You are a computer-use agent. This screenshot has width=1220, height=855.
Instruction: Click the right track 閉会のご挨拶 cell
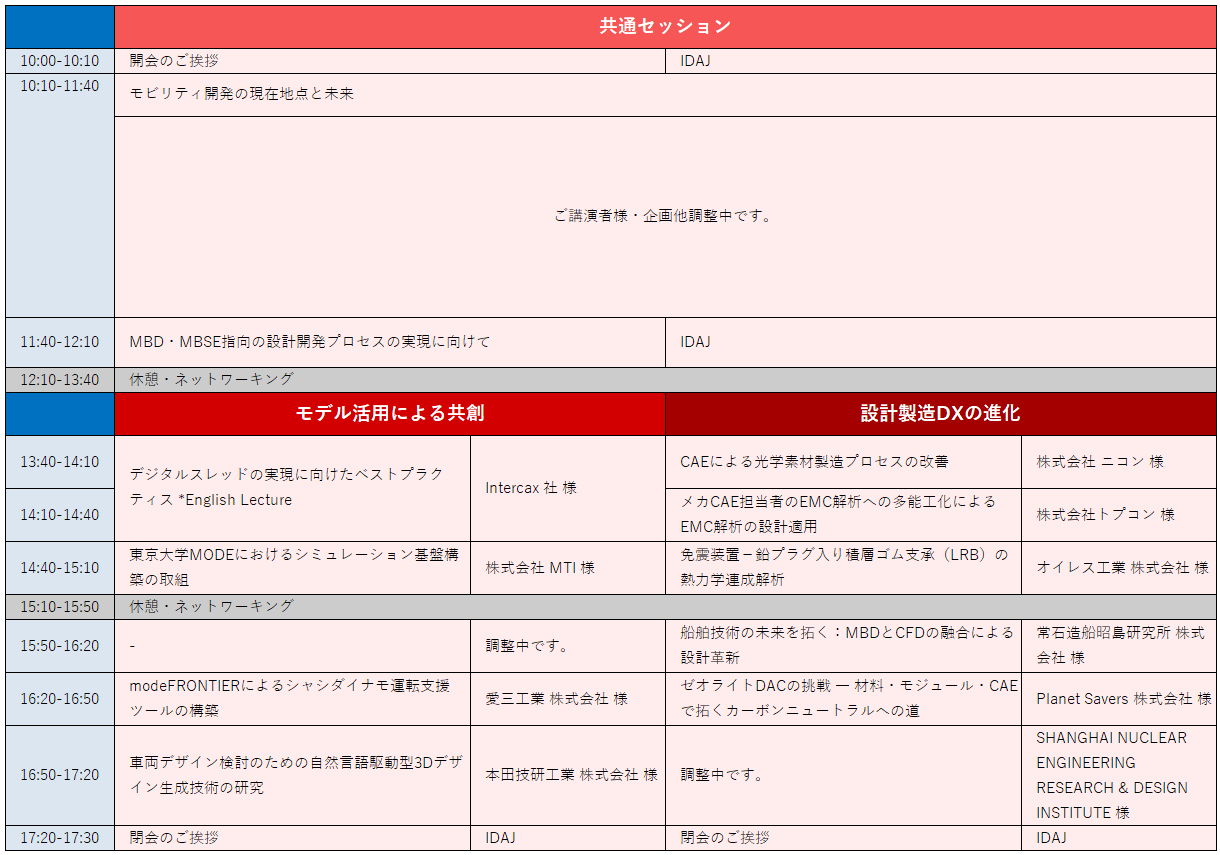pyautogui.click(x=843, y=838)
